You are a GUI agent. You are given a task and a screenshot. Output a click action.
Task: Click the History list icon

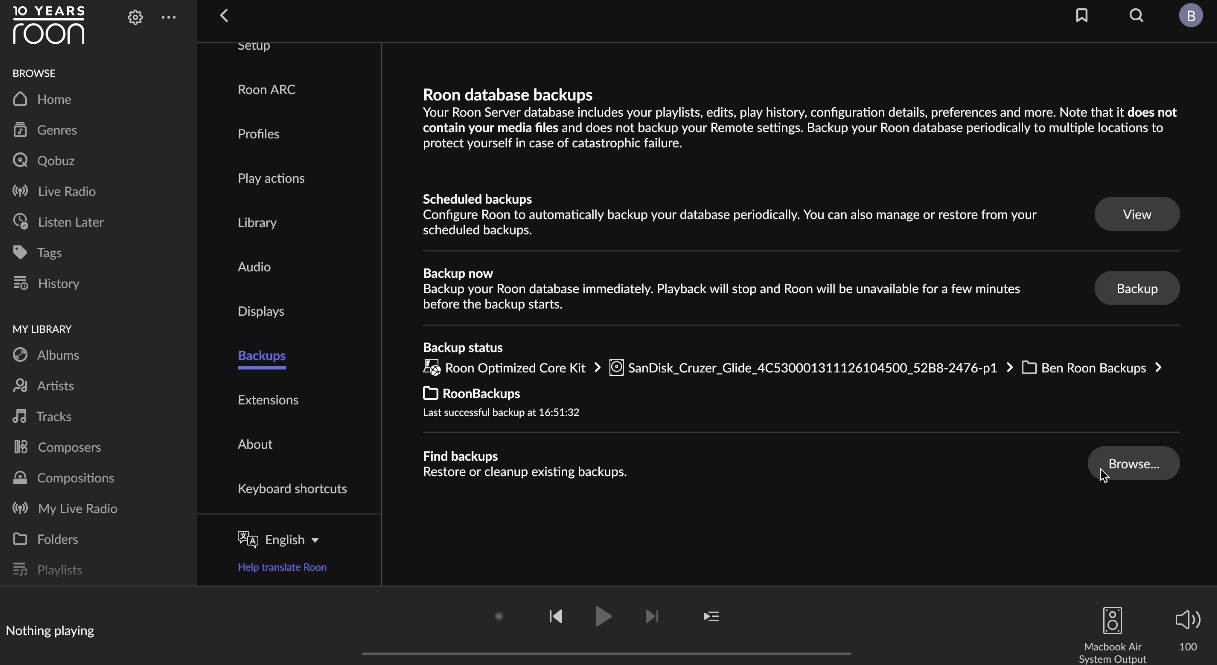tap(20, 283)
